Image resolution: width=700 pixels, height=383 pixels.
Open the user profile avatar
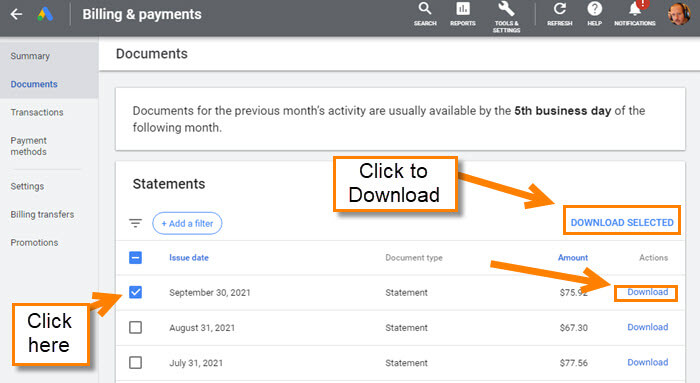coord(679,14)
